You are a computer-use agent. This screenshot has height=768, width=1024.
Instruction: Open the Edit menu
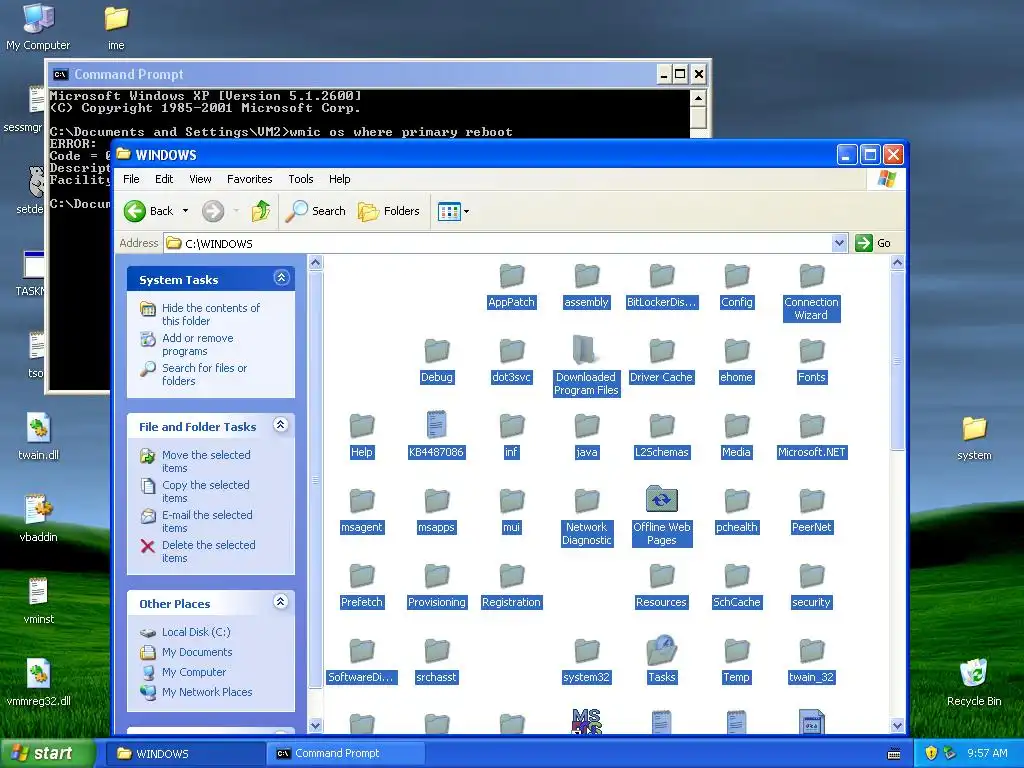[164, 179]
